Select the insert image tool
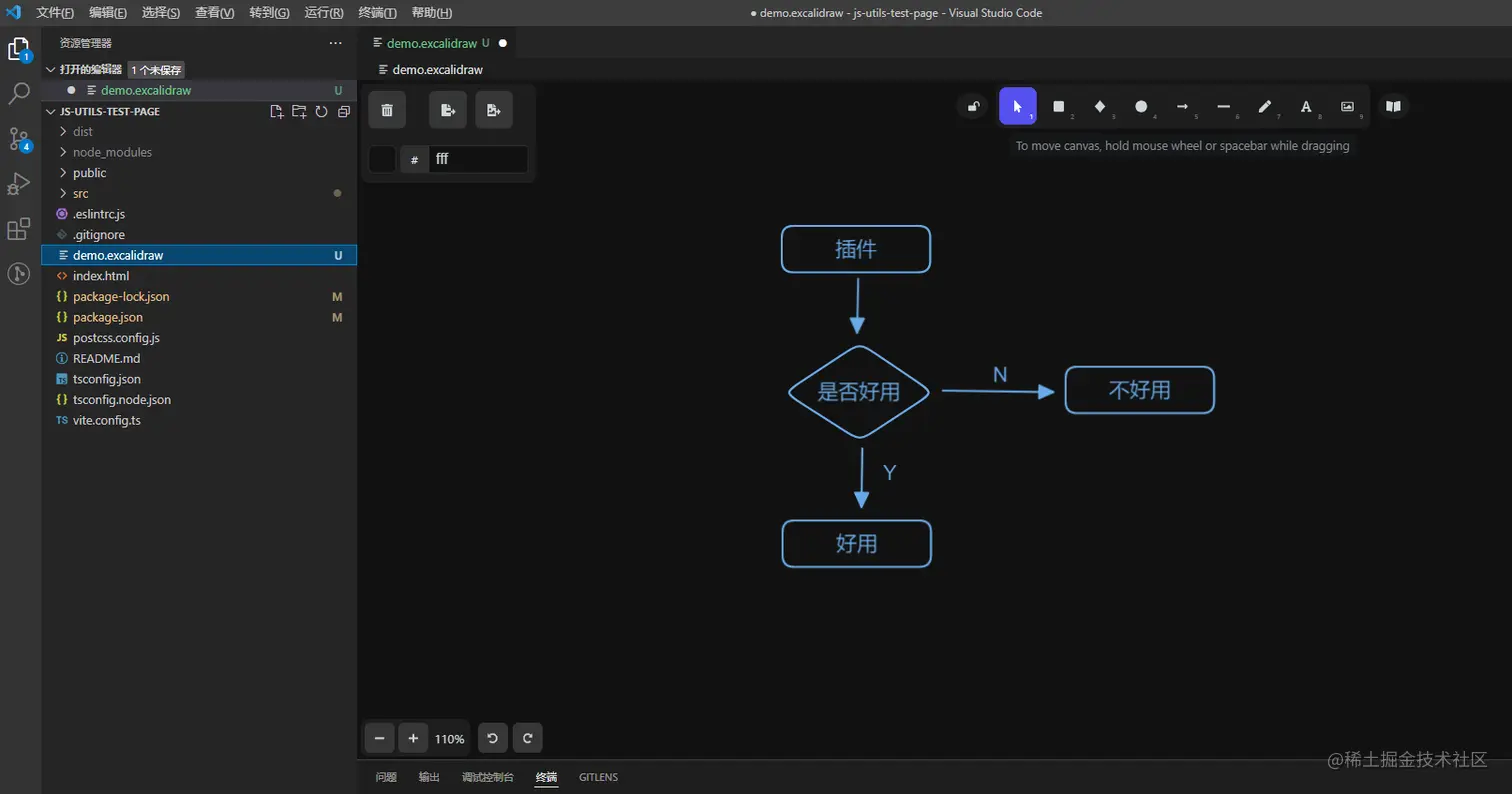The height and width of the screenshot is (794, 1512). tap(1347, 106)
